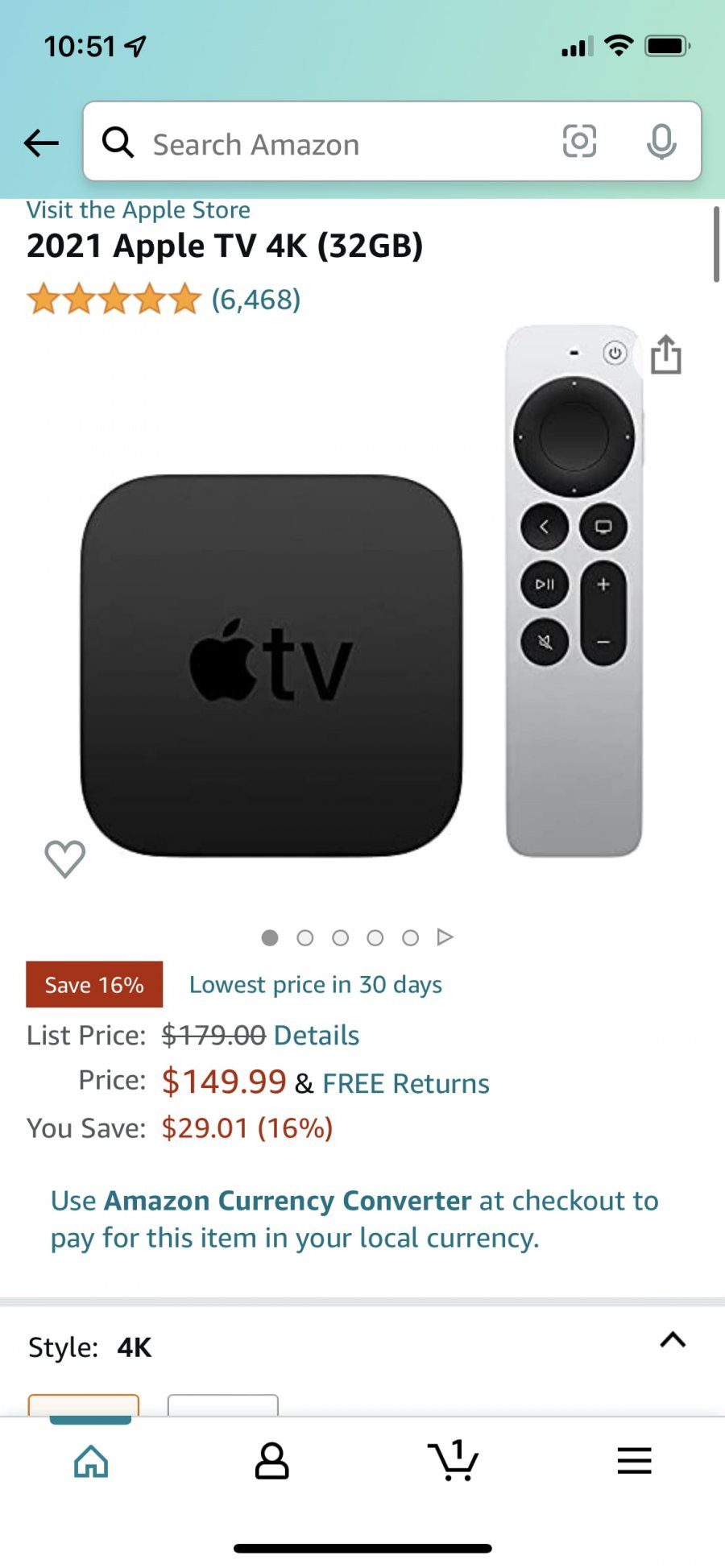Collapse the Style 4K section chevron
Screen dimensions: 725x1568
click(673, 1340)
